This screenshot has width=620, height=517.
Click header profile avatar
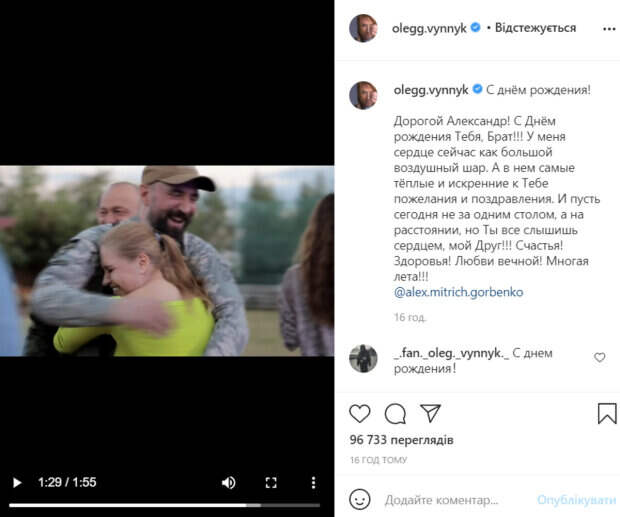(x=363, y=28)
